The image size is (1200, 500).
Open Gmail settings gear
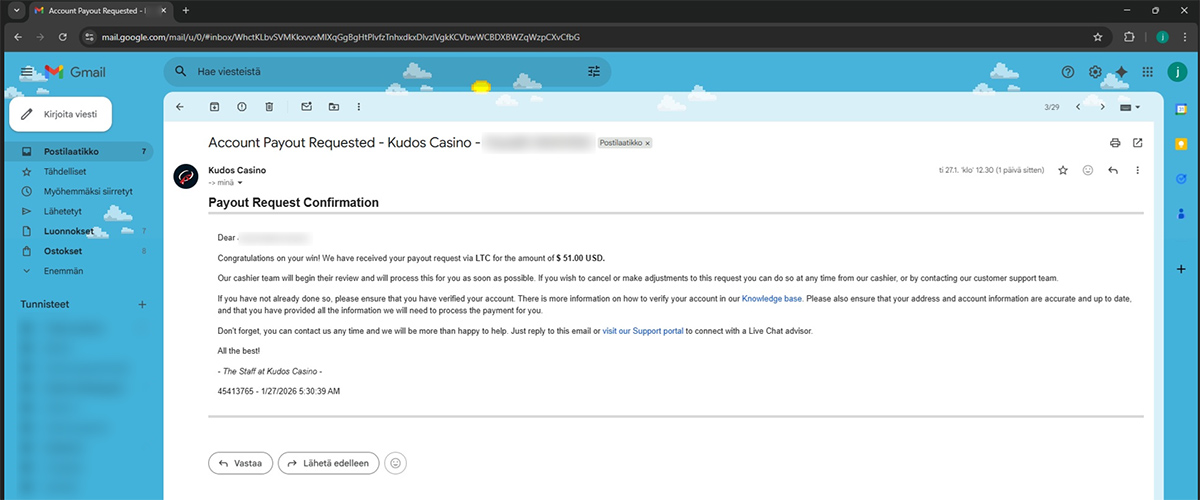1095,72
